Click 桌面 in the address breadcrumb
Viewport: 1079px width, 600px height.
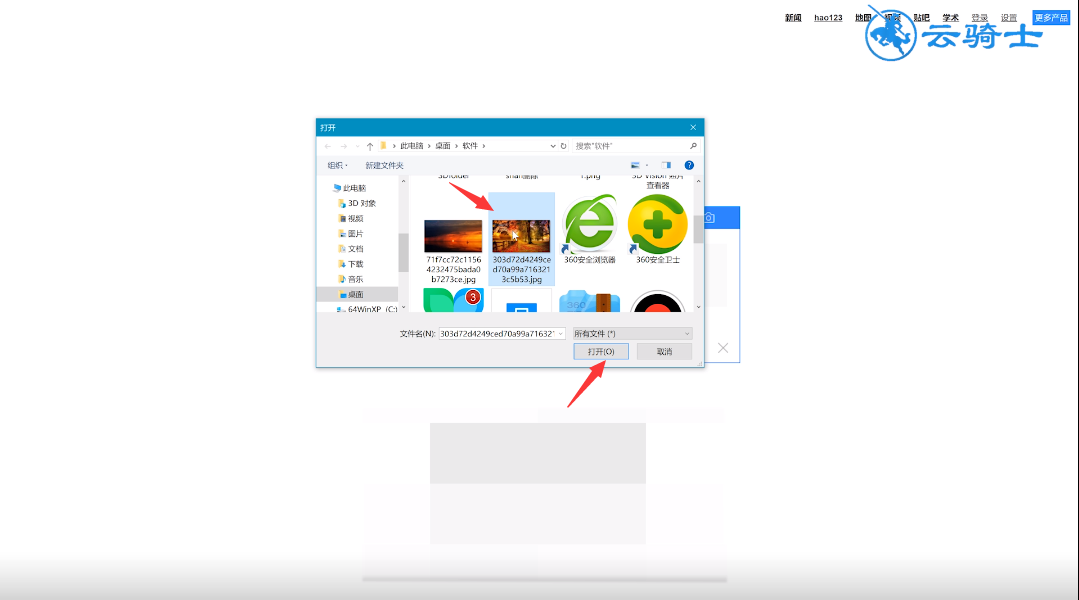point(442,146)
